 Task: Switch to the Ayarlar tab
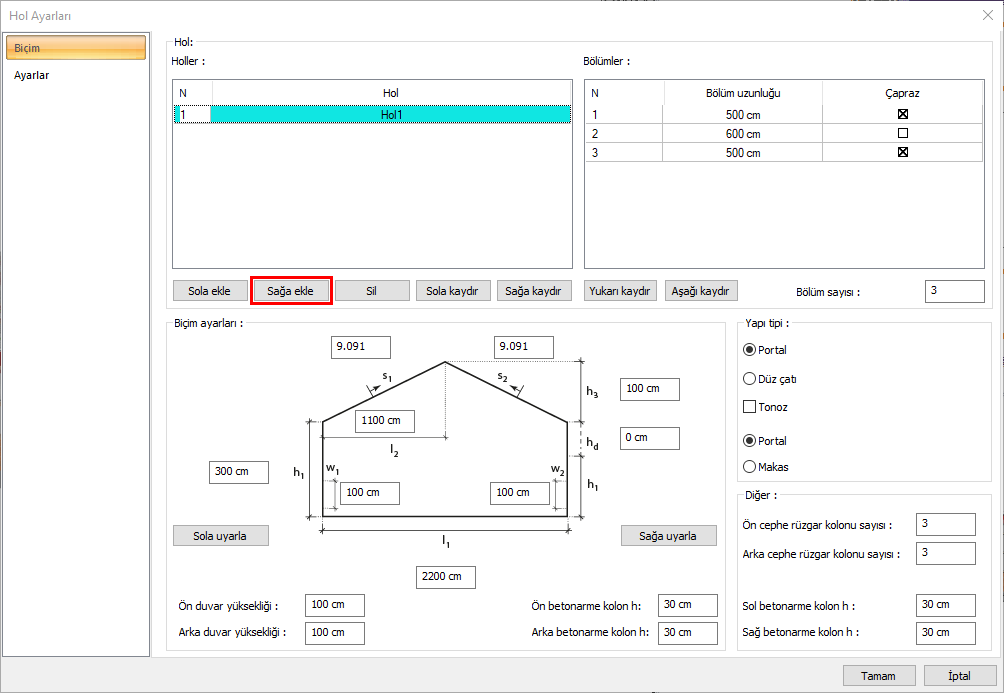tap(32, 75)
